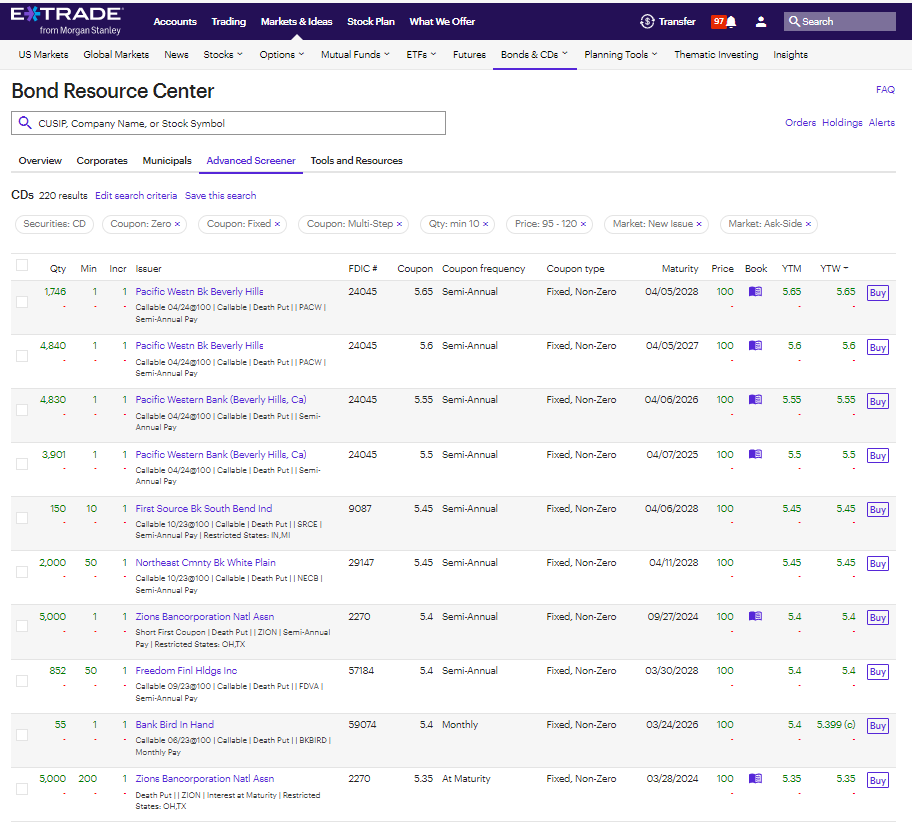The image size is (912, 825).
Task: Open the notifications bell with 97 alerts
Action: point(731,22)
